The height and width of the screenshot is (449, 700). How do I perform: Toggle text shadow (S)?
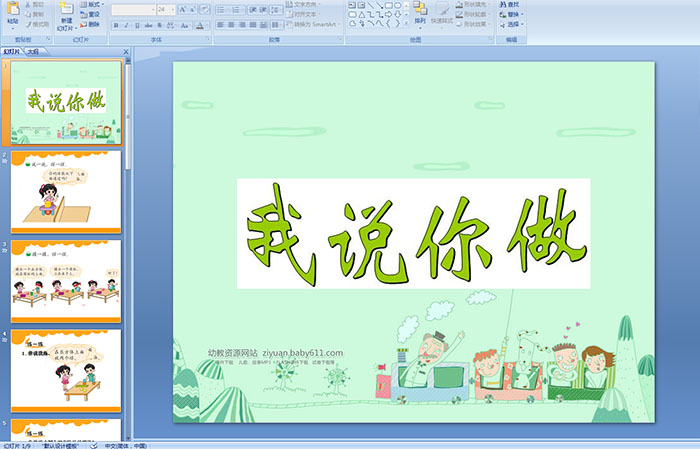click(x=159, y=25)
